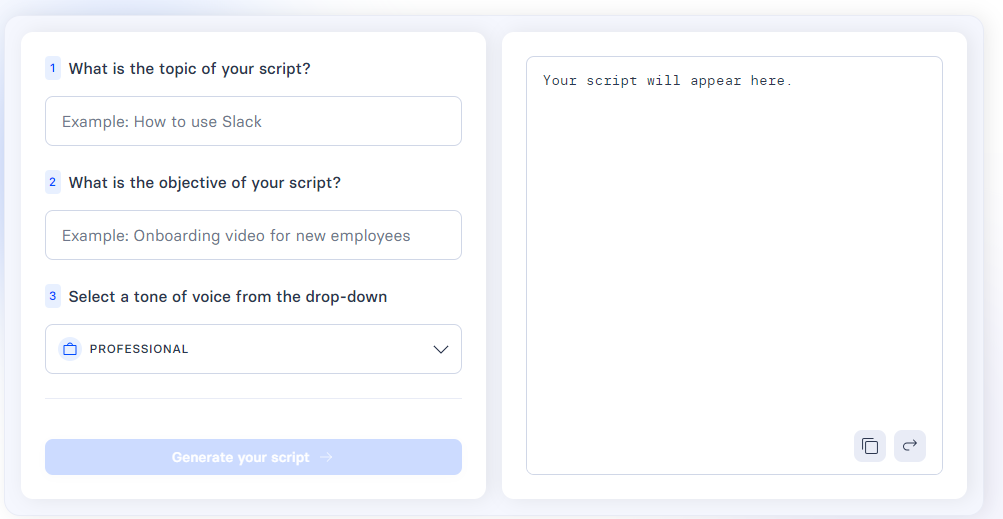
Task: Click the 'Onboarding video for new employees' placeholder
Action: pos(272,236)
